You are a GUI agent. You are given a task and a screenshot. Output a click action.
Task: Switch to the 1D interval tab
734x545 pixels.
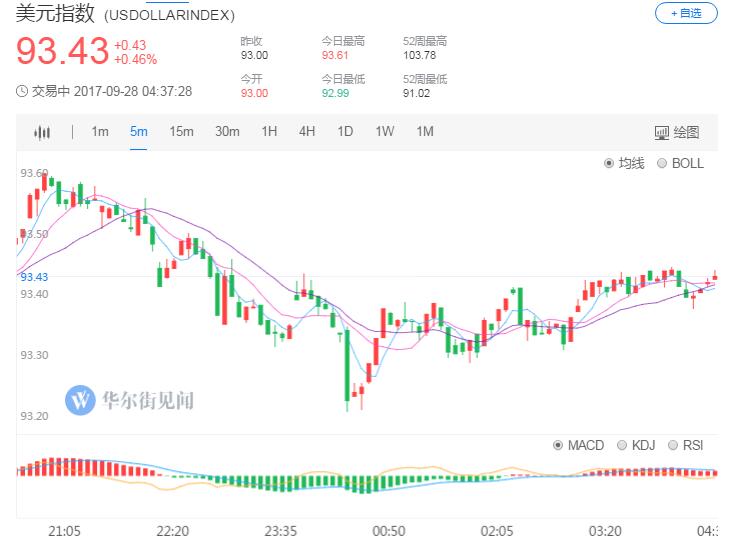tap(345, 132)
